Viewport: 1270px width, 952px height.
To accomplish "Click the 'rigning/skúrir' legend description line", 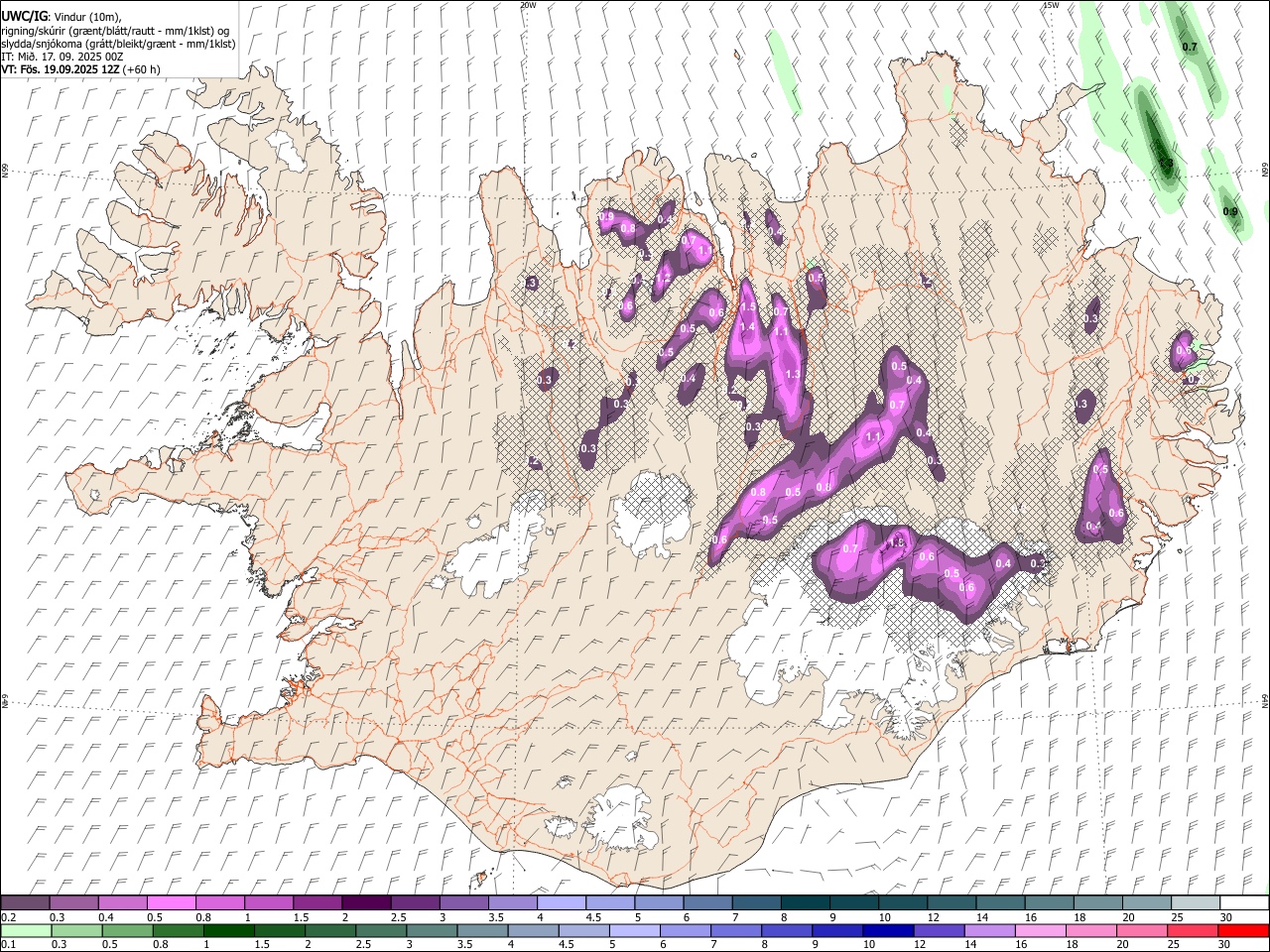I will point(115,30).
